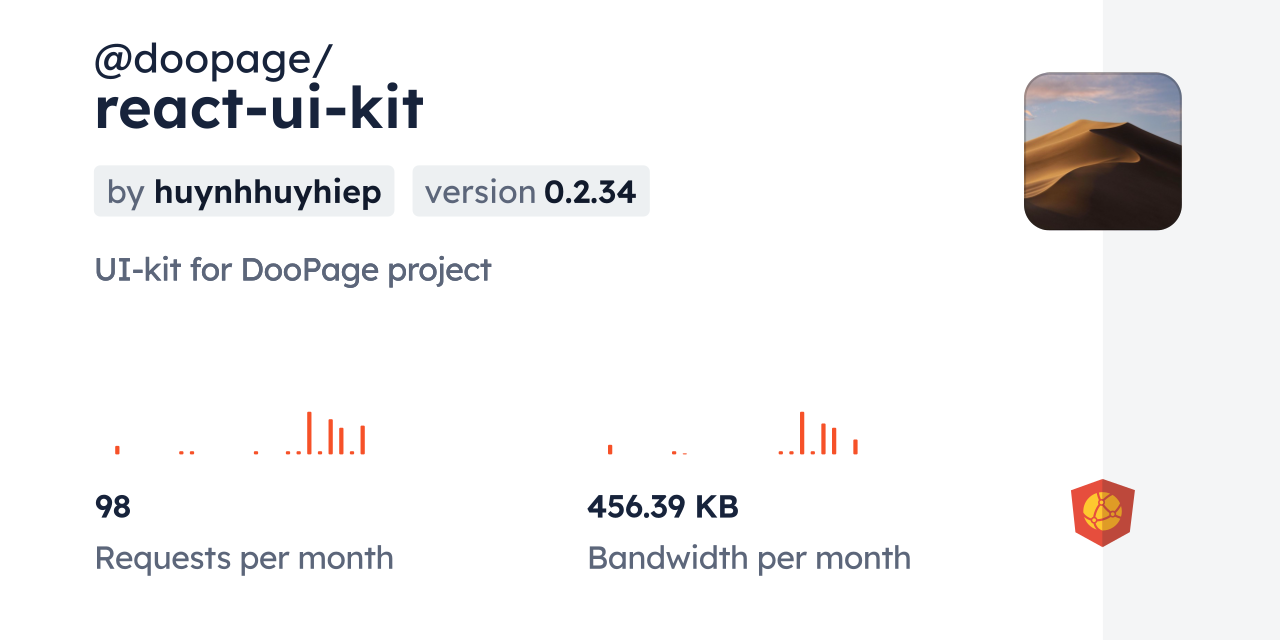This screenshot has width=1280, height=640.
Task: Select the 456.39 KB bandwidth value
Action: point(663,507)
